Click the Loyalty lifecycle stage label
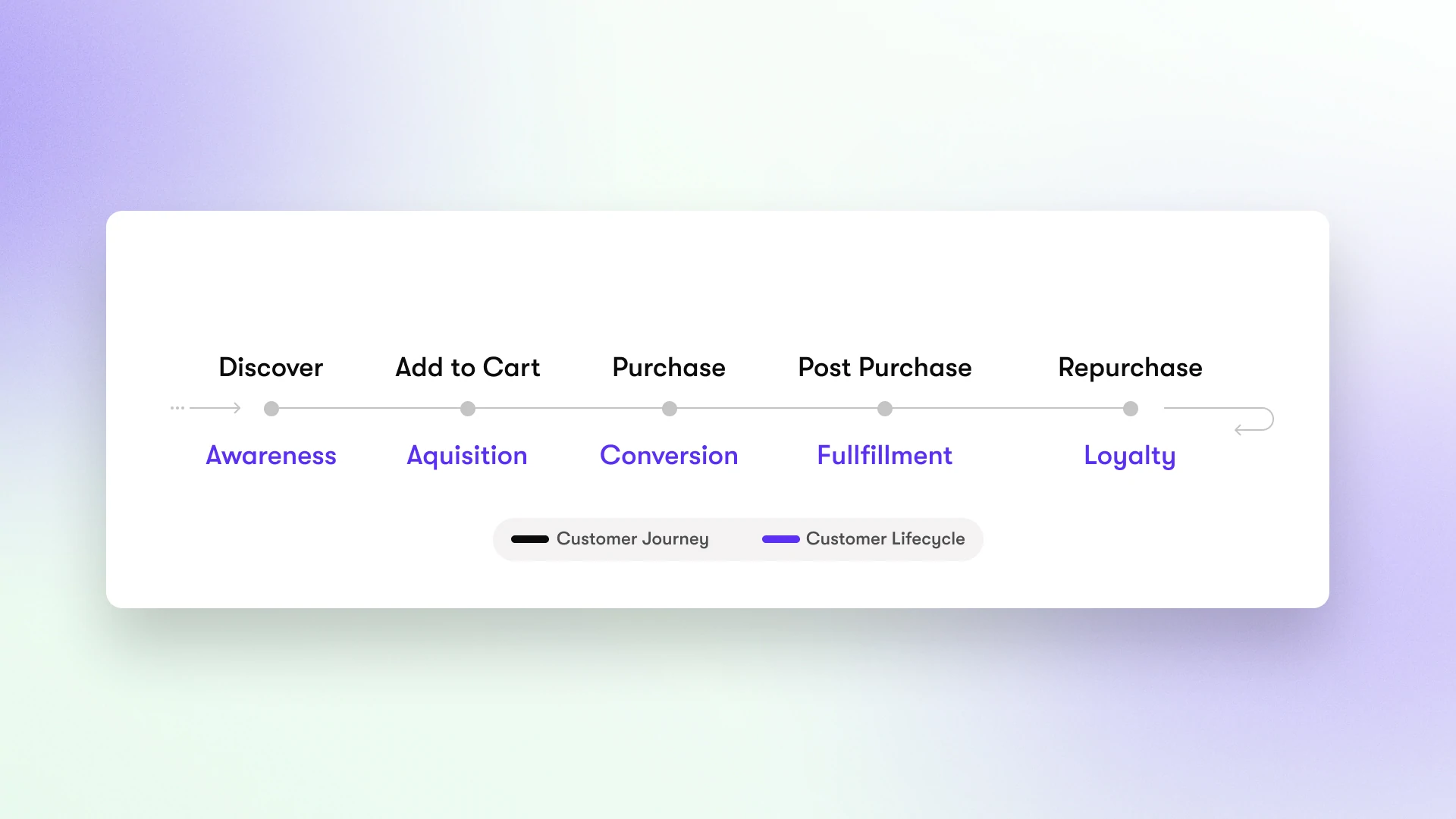This screenshot has height=819, width=1456. (x=1128, y=455)
